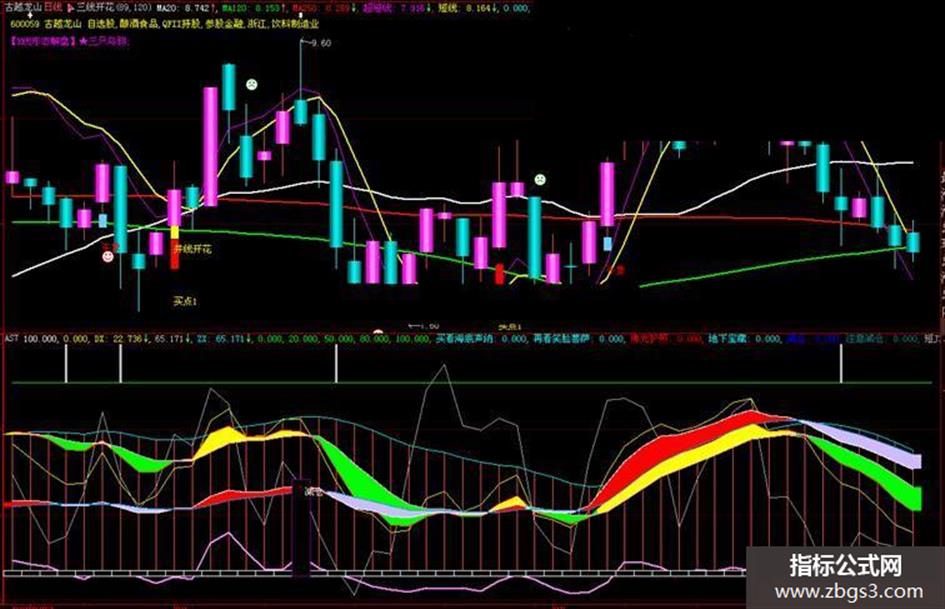The image size is (945, 609).
Task: Click the MA20: 8.742 value
Action: 186,8
